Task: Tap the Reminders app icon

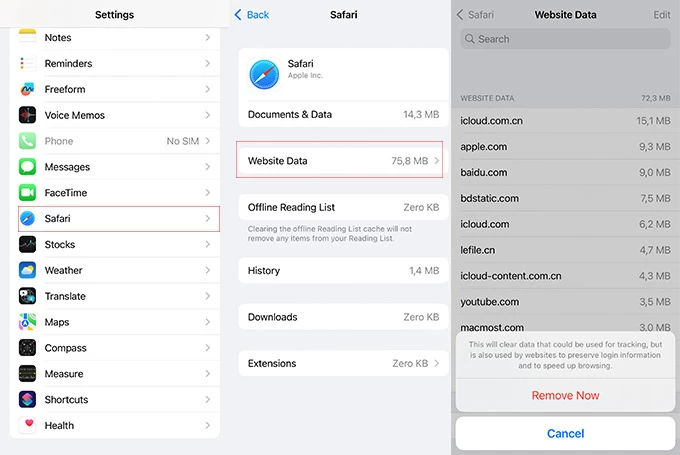Action: [x=27, y=64]
